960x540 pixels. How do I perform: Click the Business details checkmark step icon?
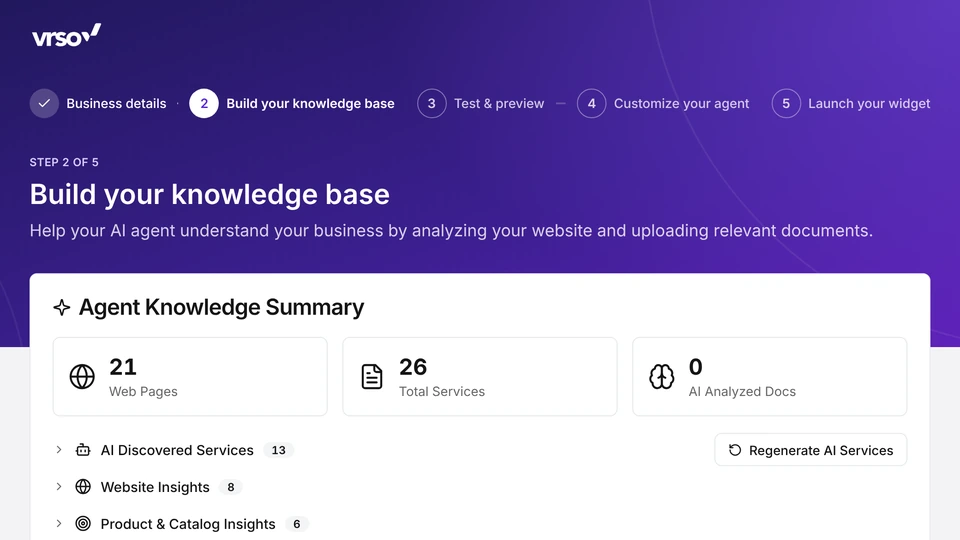coord(44,103)
